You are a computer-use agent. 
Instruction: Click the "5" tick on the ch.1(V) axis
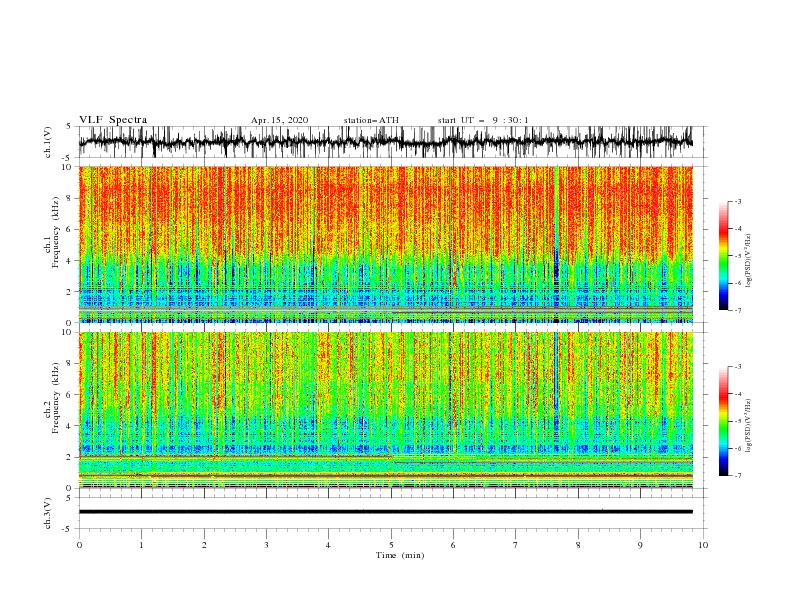coord(70,126)
